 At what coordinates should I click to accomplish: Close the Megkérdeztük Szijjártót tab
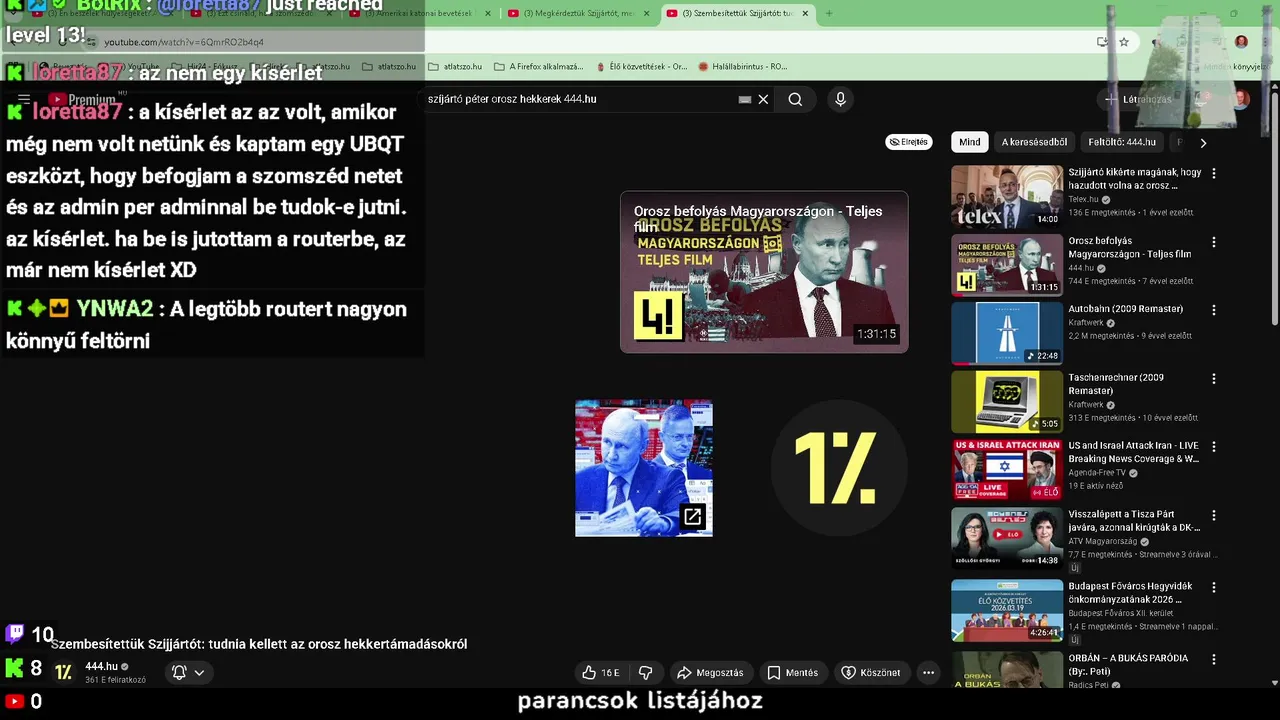(x=646, y=13)
